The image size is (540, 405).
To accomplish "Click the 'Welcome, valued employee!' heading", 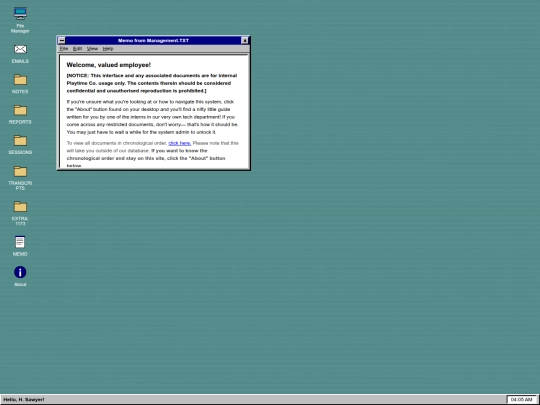I will point(108,65).
